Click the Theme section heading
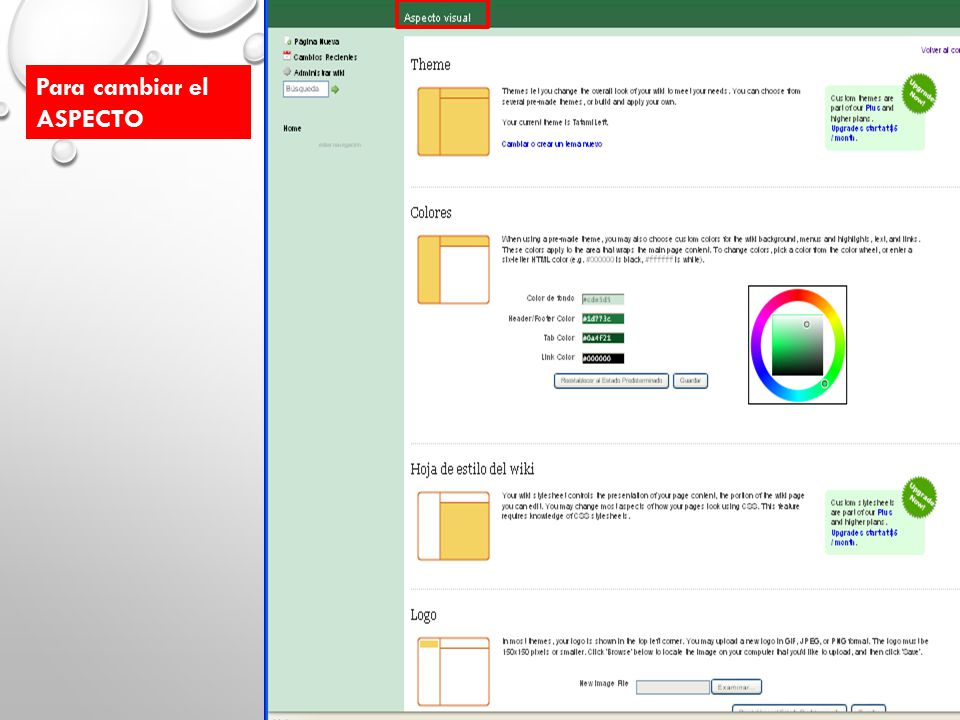The image size is (960, 720). [430, 65]
